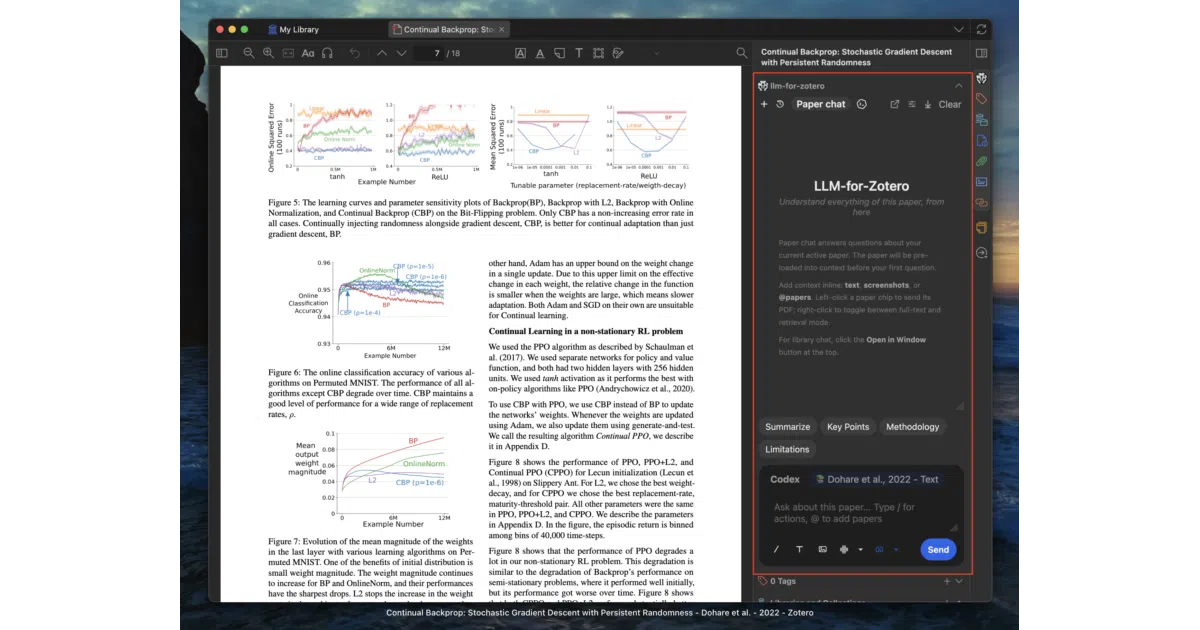Screen dimensions: 1200x630
Task: Click the page number field showing 7
Action: (429, 53)
